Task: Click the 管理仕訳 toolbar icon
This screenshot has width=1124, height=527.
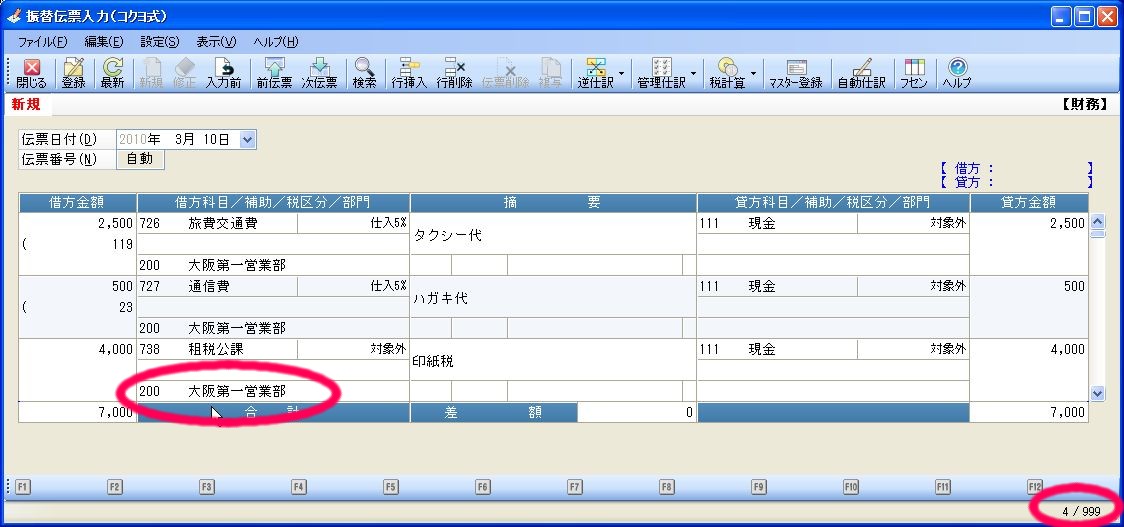Action: pyautogui.click(x=661, y=73)
